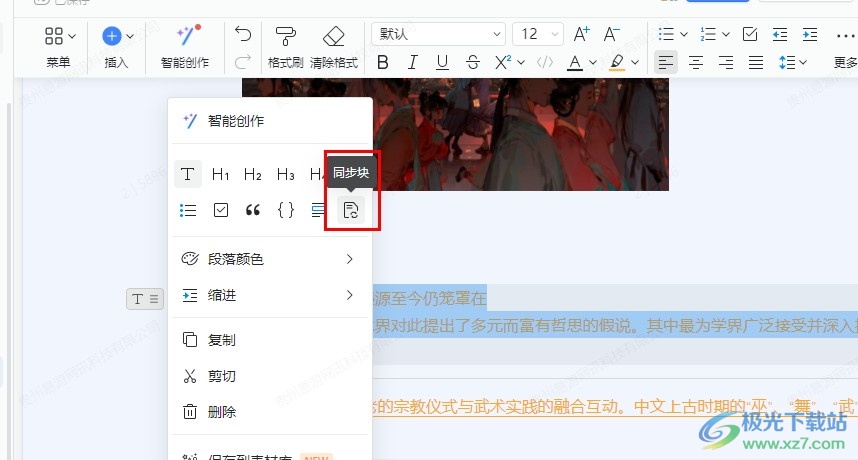Increase indent in toolbar
The height and width of the screenshot is (460, 858).
(810, 34)
